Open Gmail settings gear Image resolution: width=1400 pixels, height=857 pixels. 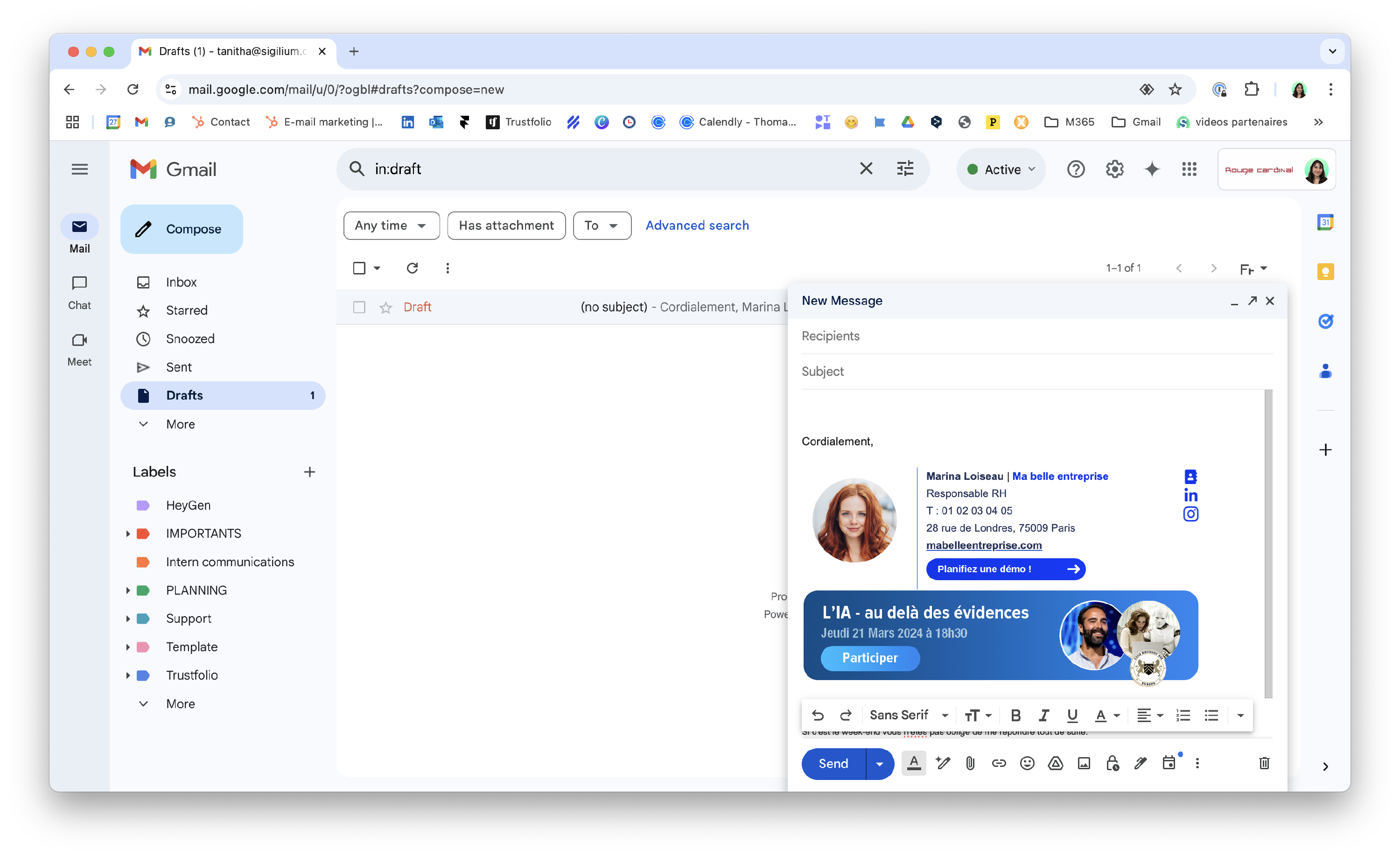coord(1114,169)
